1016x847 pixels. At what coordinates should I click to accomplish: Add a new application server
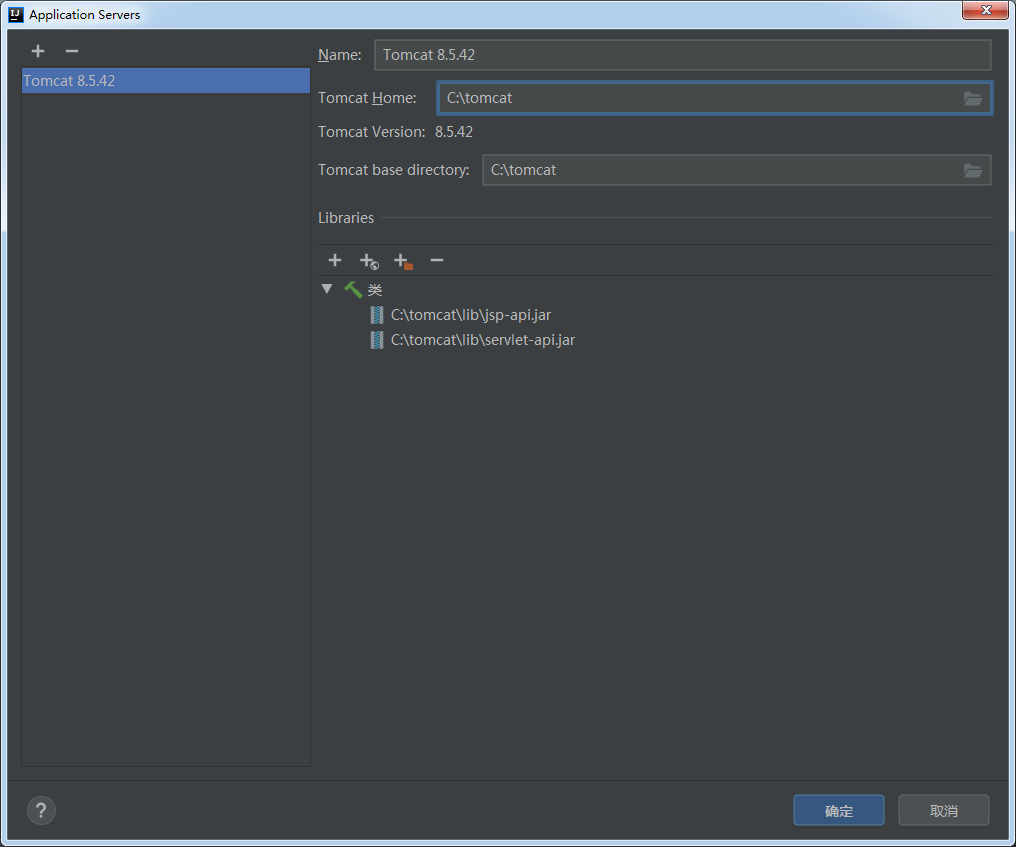click(x=38, y=51)
